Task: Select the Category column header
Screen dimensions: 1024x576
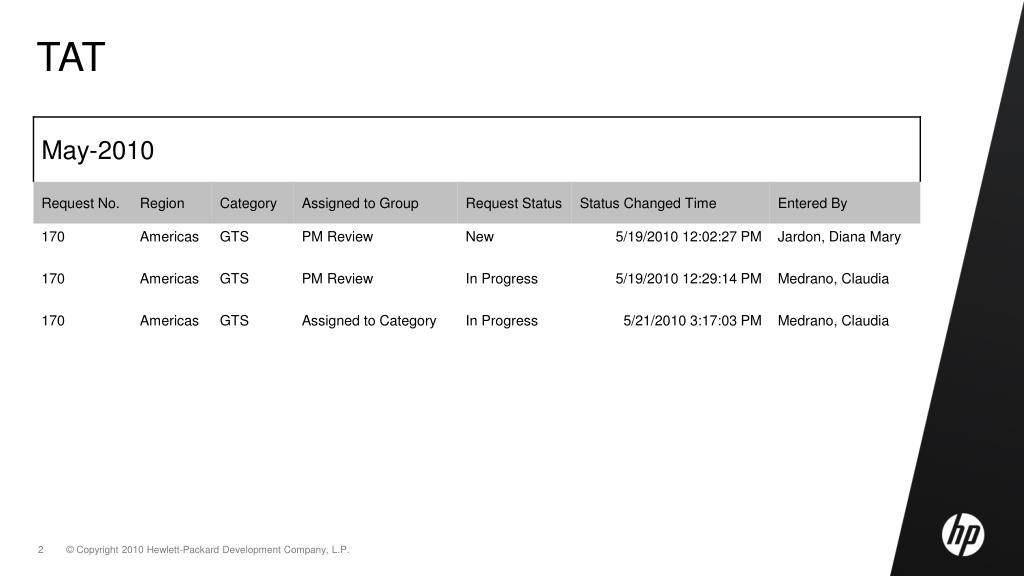Action: click(248, 203)
